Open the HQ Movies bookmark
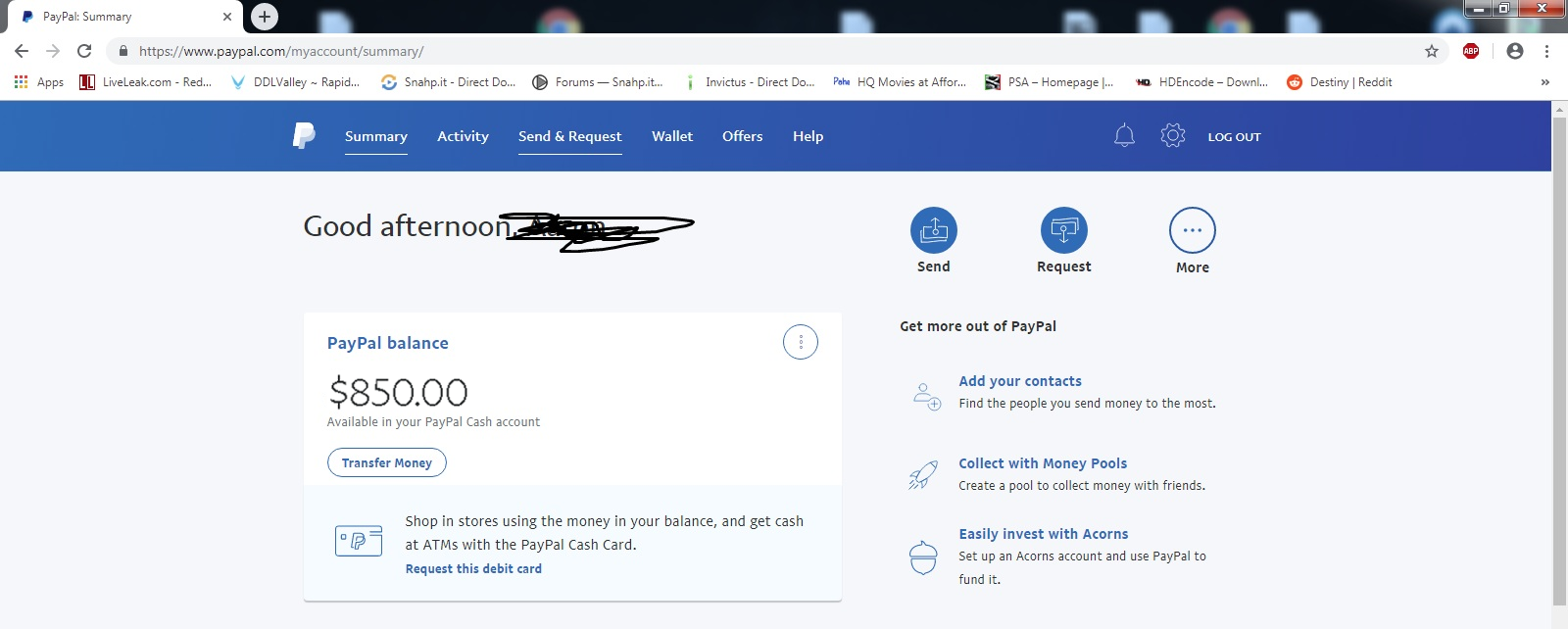The height and width of the screenshot is (629, 1568). [900, 82]
